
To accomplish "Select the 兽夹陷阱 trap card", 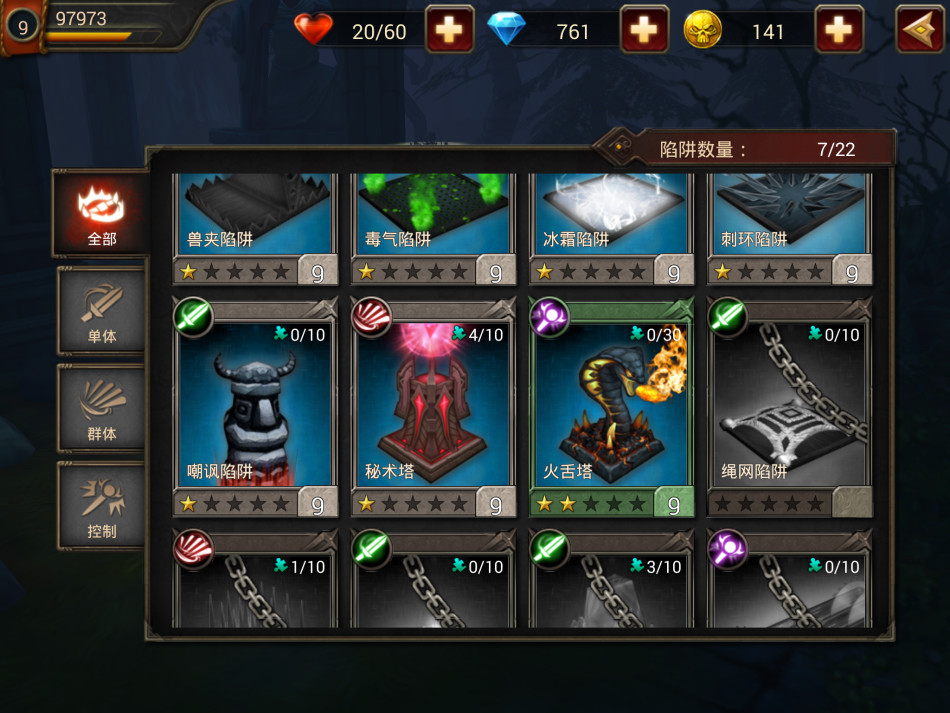I will coord(255,229).
